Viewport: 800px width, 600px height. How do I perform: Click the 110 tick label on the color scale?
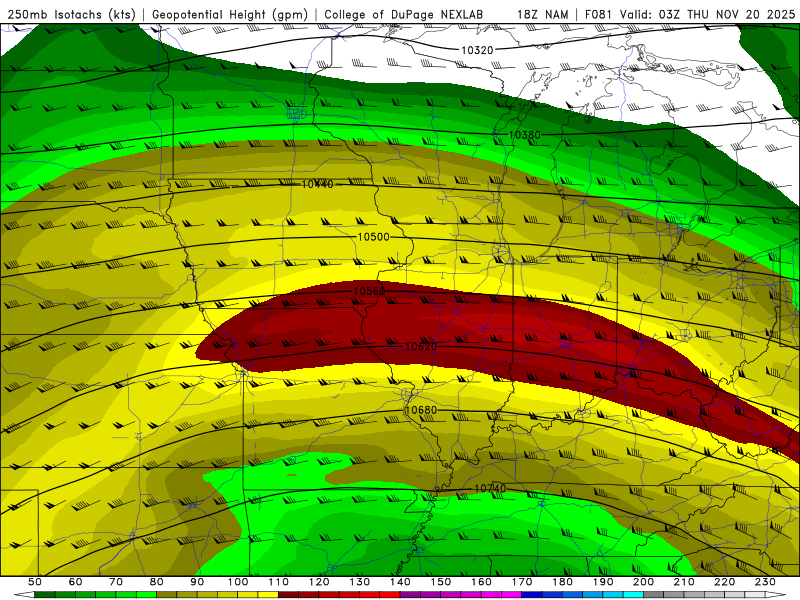coord(279,582)
